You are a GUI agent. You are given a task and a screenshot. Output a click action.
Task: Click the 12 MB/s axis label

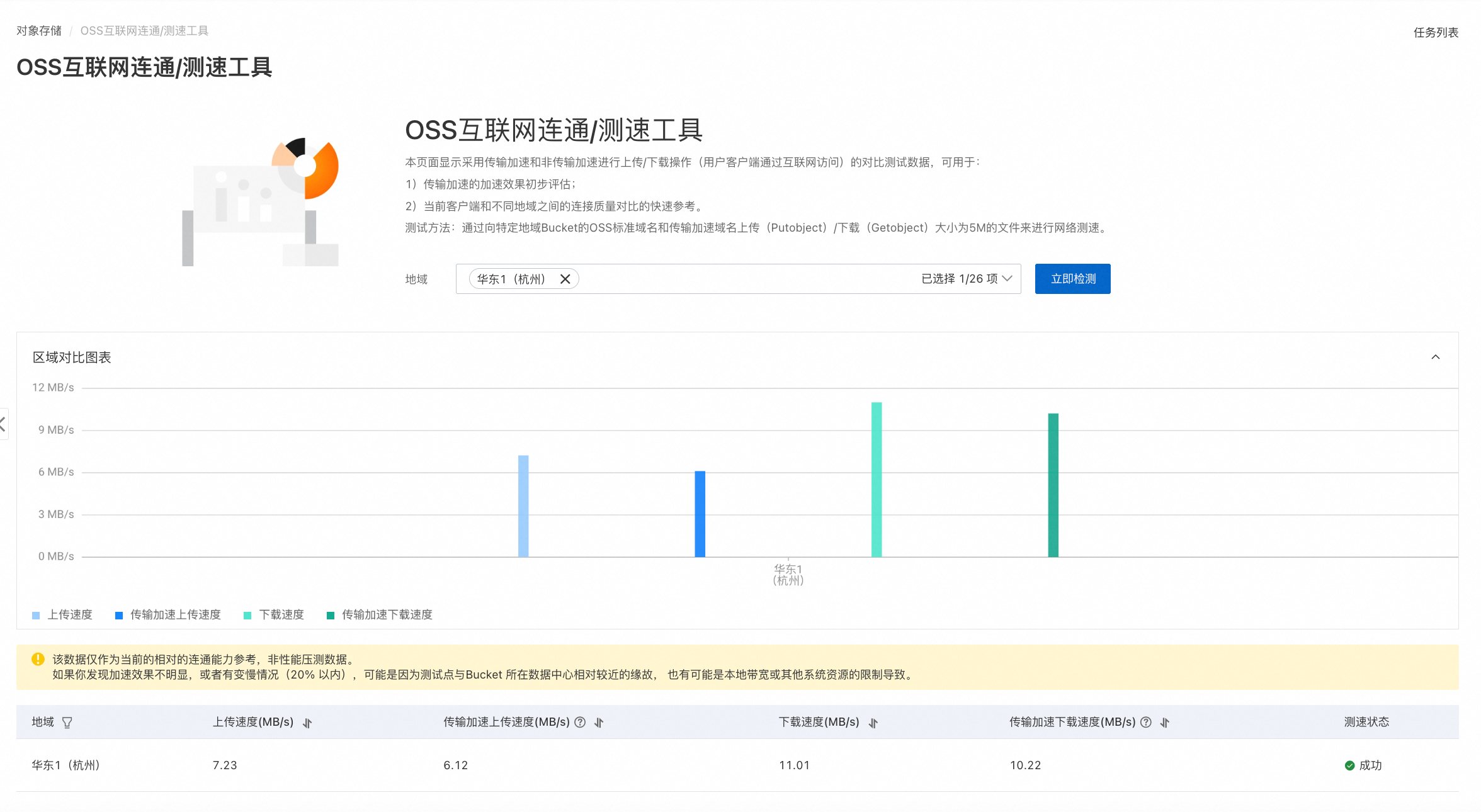[x=53, y=388]
